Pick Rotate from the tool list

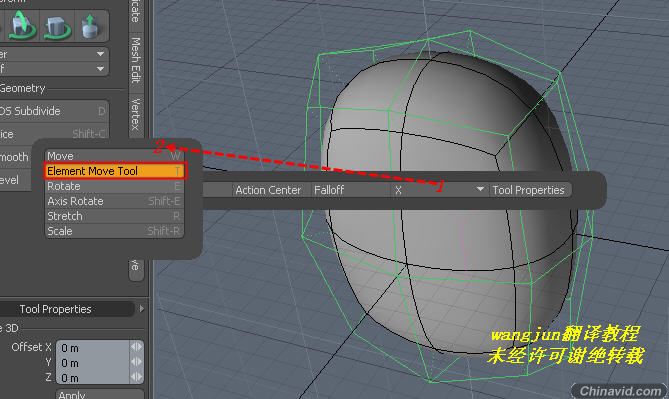[x=114, y=186]
